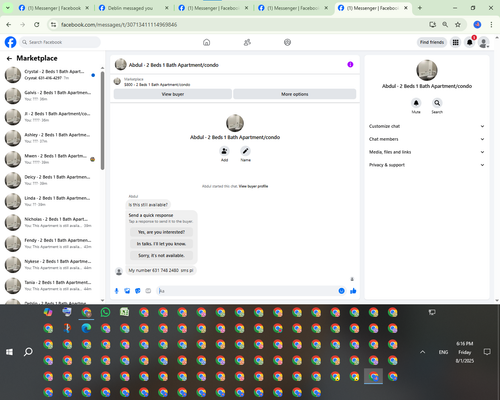Open Excel from the taskbar
500x400 pixels.
125,312
